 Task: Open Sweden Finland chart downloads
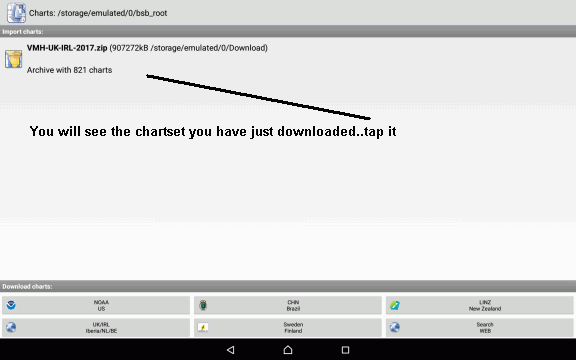(288, 327)
